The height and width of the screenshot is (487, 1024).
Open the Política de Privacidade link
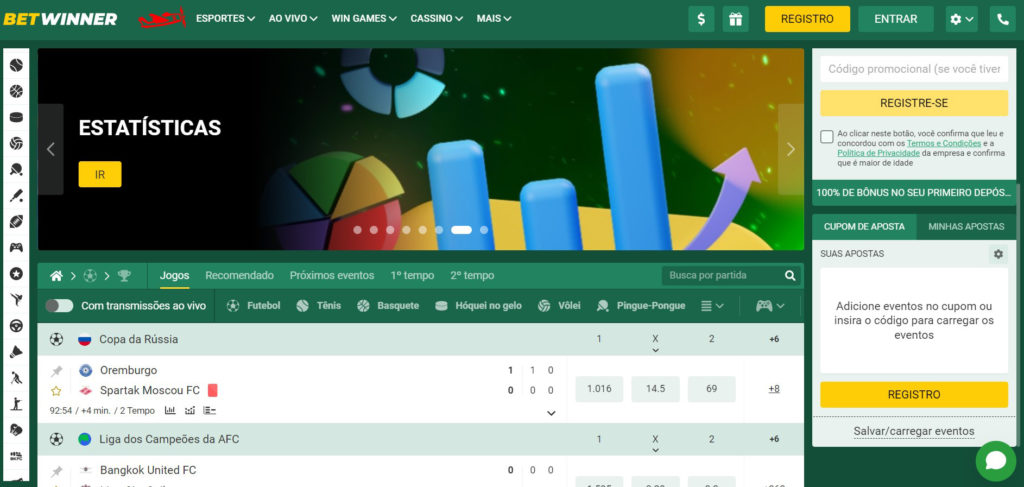878,153
